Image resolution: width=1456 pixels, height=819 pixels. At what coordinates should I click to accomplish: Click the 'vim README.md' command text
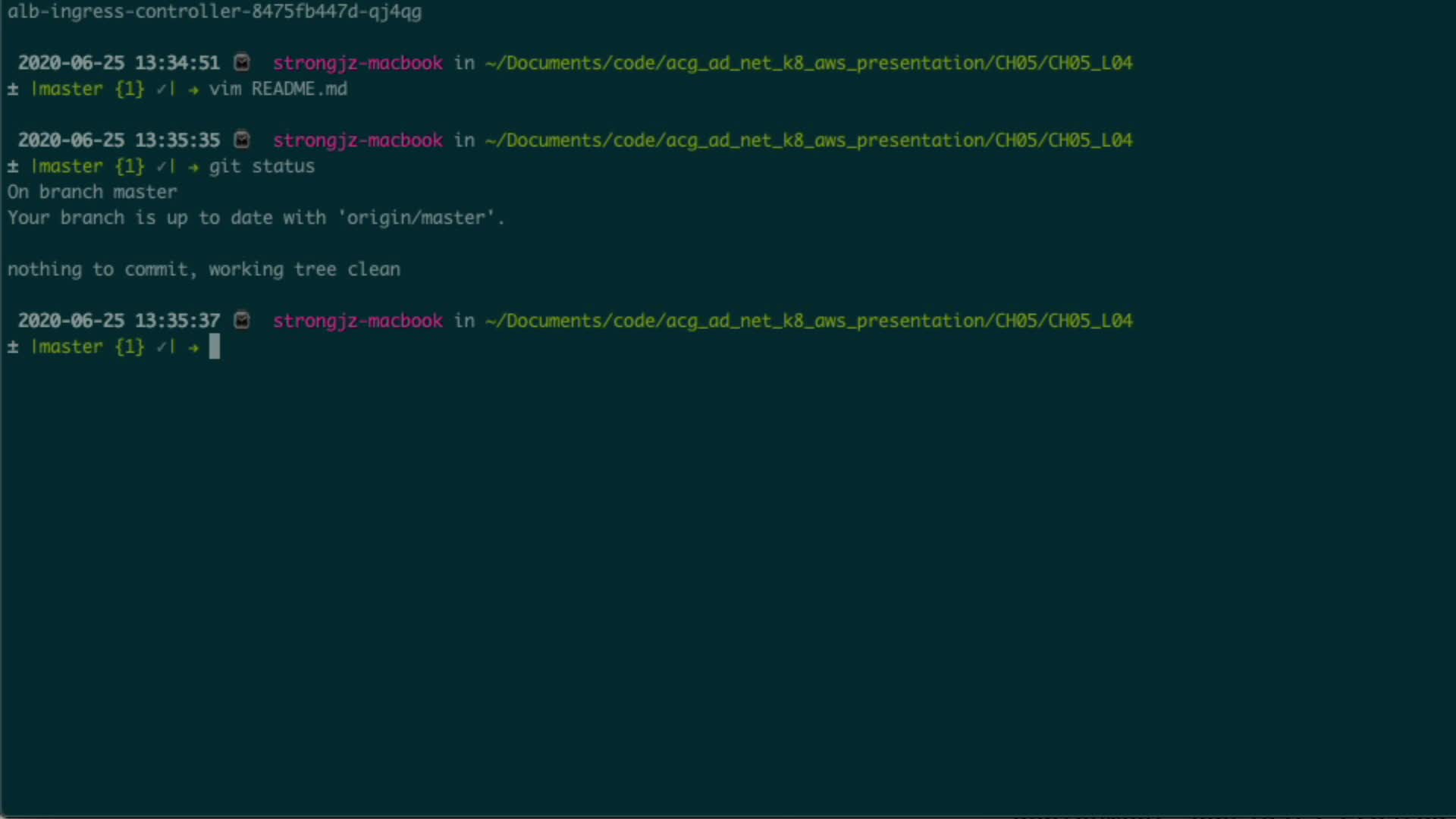[278, 89]
